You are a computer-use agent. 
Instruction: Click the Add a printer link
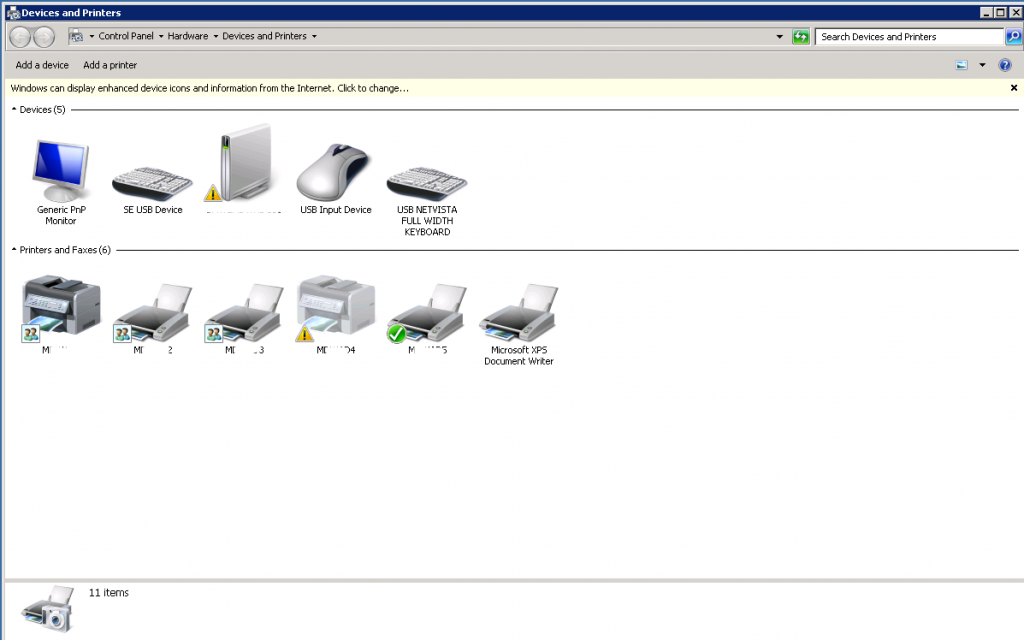(x=109, y=64)
